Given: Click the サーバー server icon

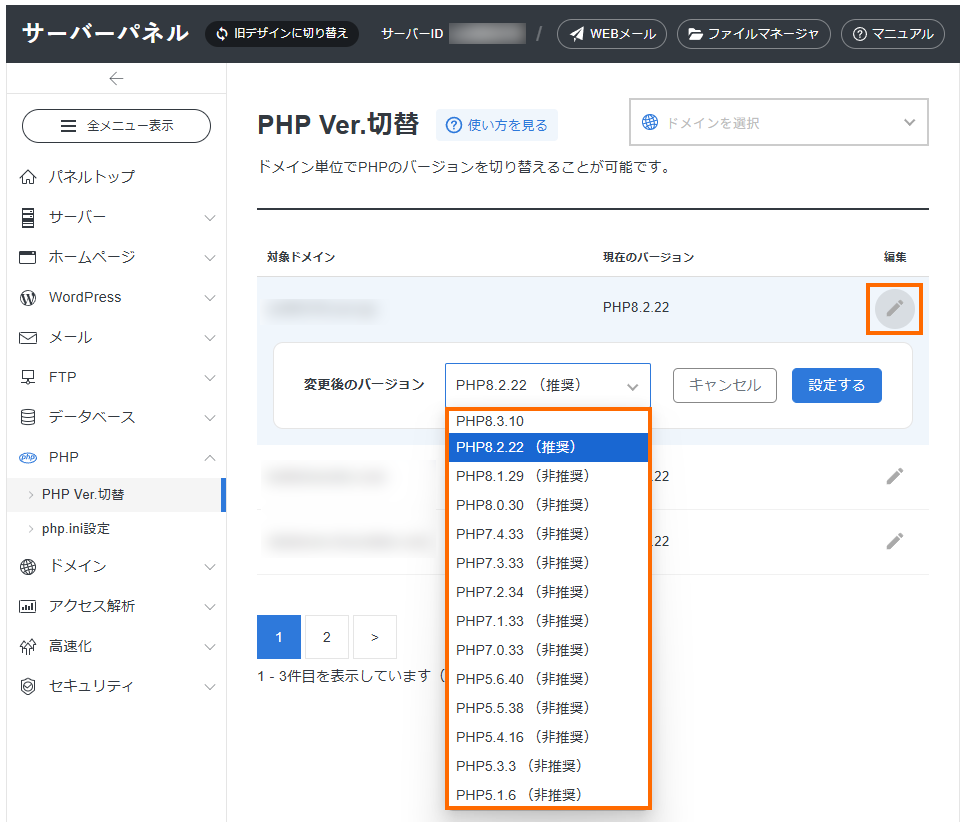Looking at the screenshot, I should click(x=28, y=218).
